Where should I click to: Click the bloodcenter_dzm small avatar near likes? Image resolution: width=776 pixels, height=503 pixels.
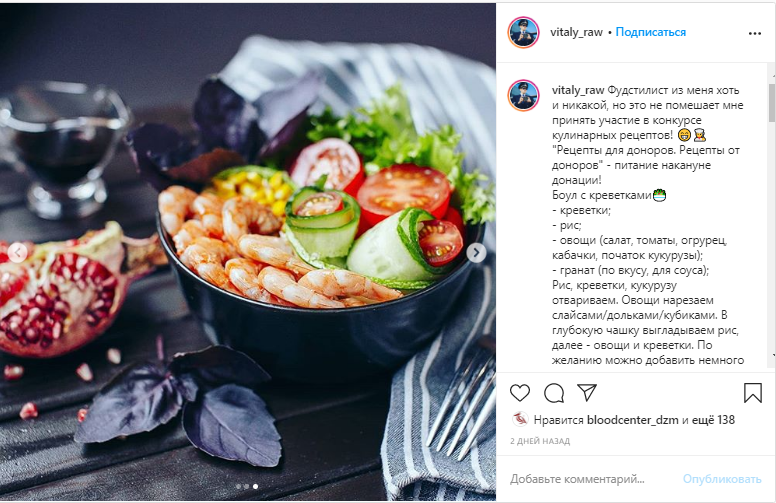(520, 419)
